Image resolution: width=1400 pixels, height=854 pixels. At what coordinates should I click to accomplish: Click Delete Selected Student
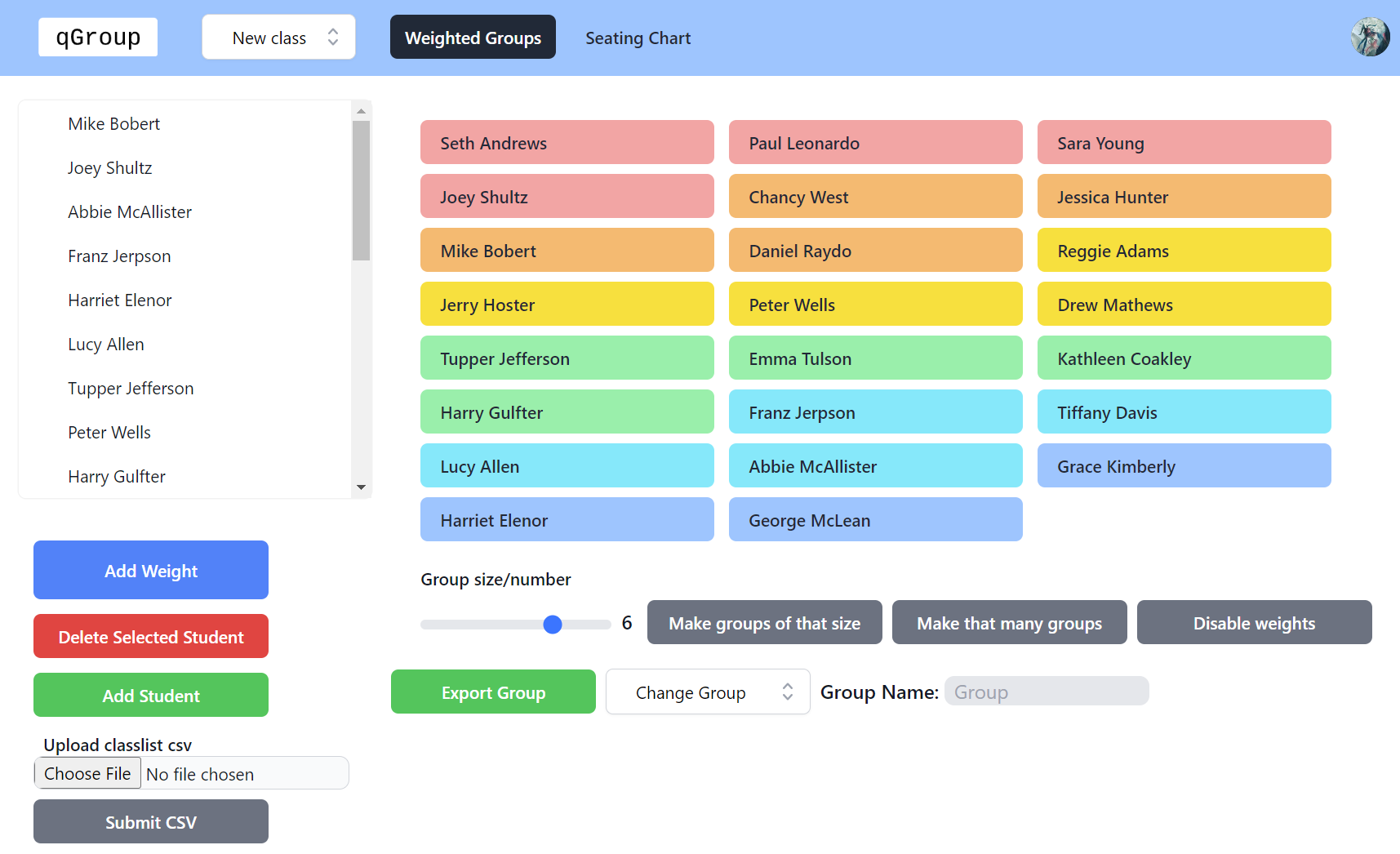[x=151, y=637]
